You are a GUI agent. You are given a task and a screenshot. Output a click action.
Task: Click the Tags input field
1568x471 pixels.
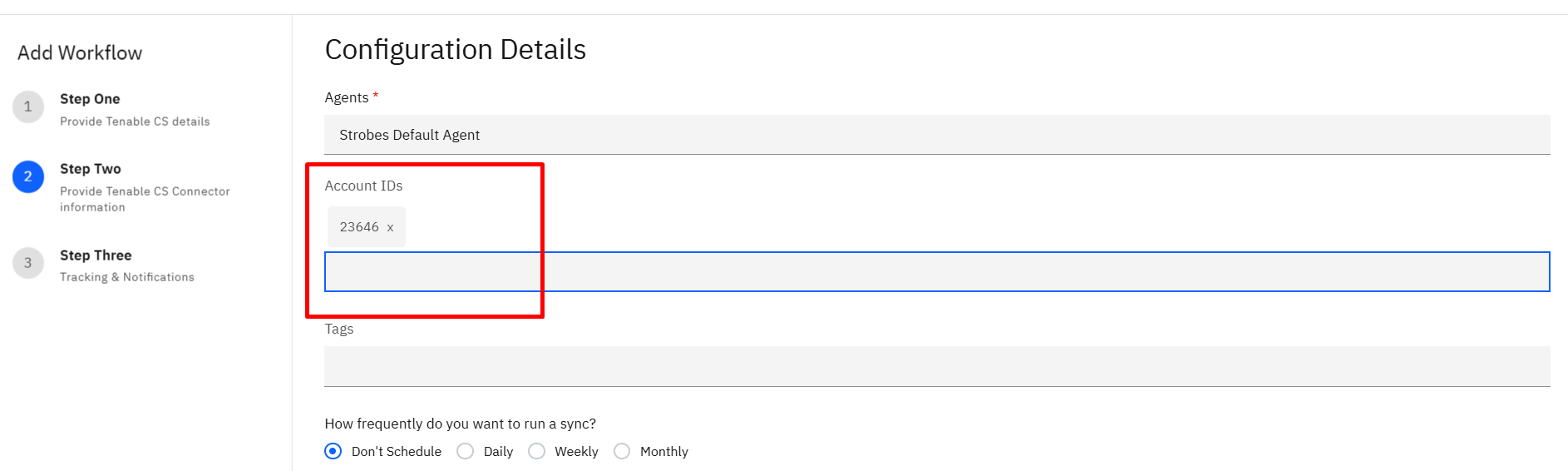[x=937, y=366]
